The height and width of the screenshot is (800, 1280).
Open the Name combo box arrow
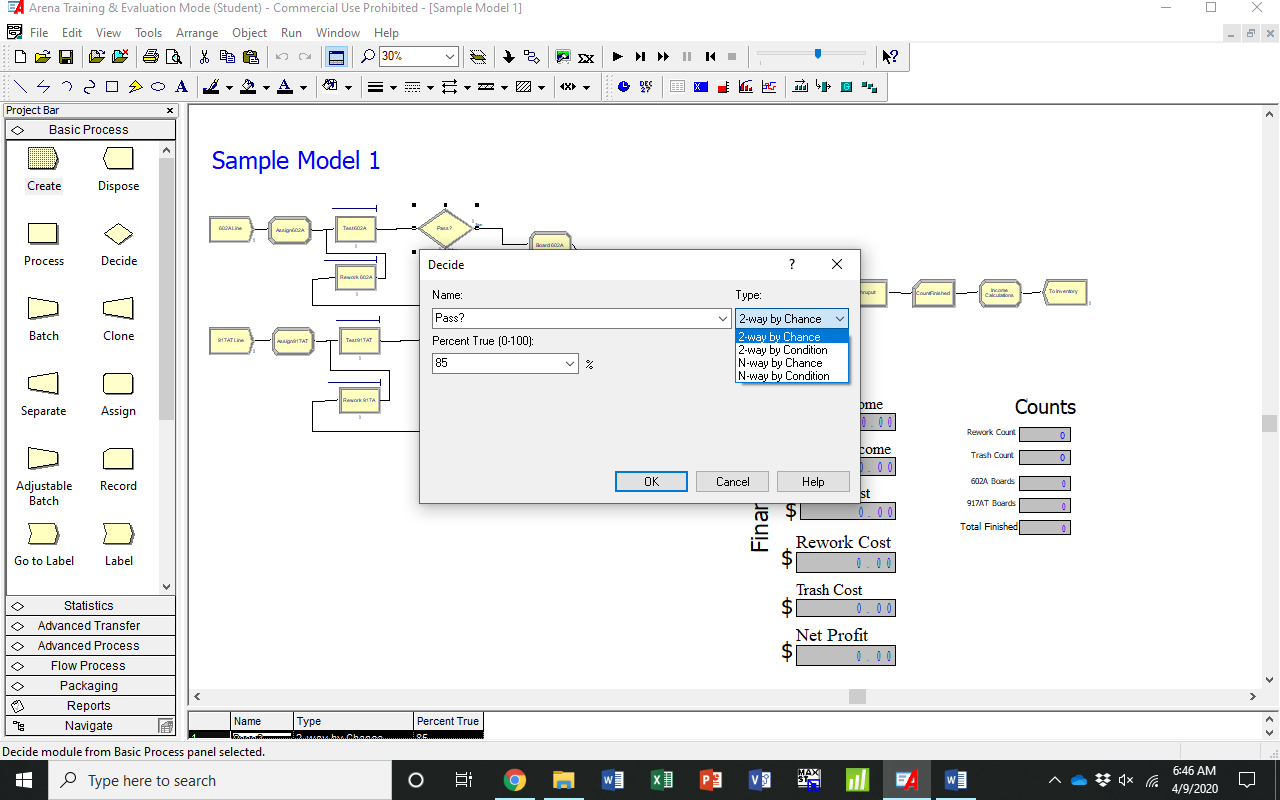coord(723,319)
